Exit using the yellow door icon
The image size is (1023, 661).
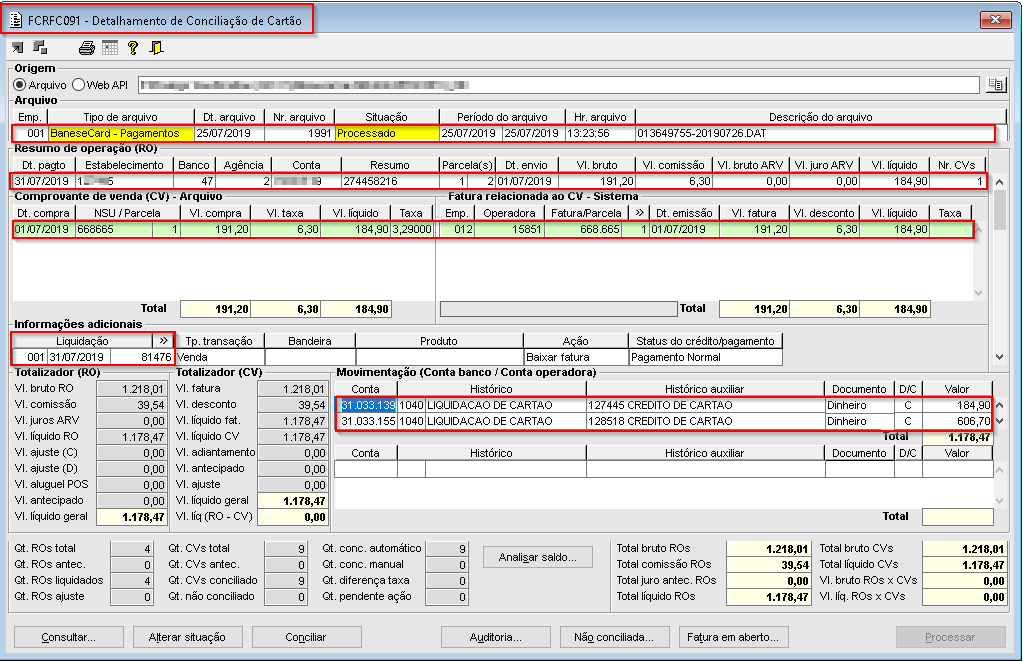[x=157, y=48]
